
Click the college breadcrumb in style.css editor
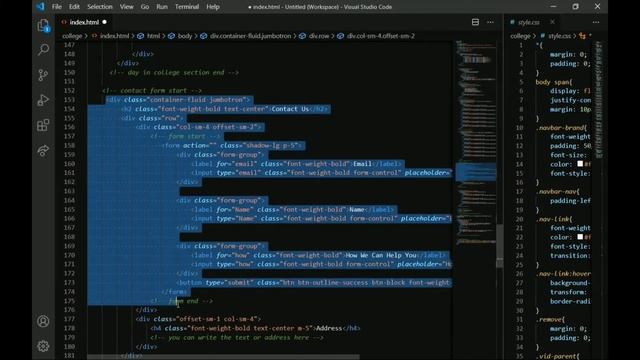tap(520, 36)
